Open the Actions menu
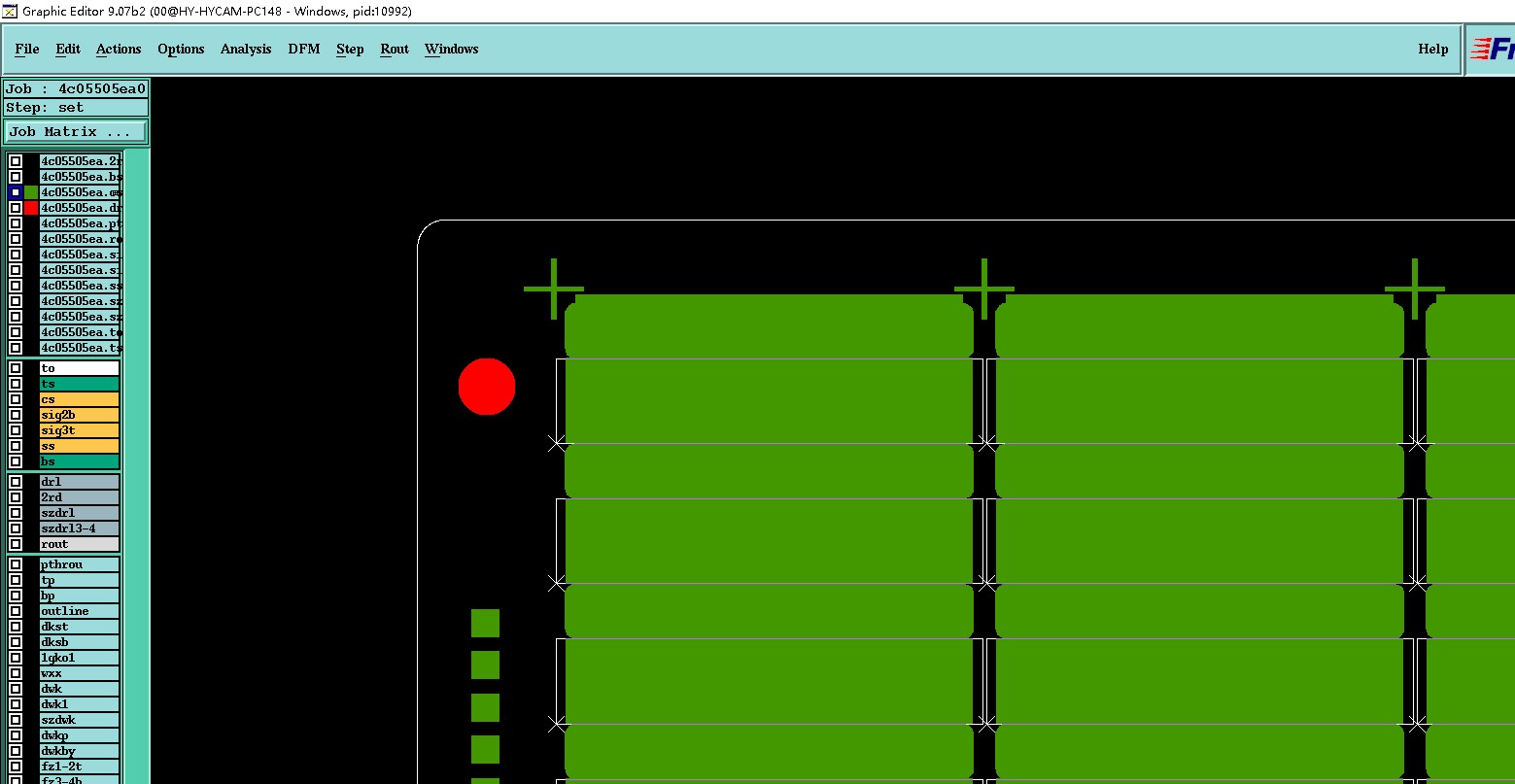1515x784 pixels. click(x=119, y=49)
